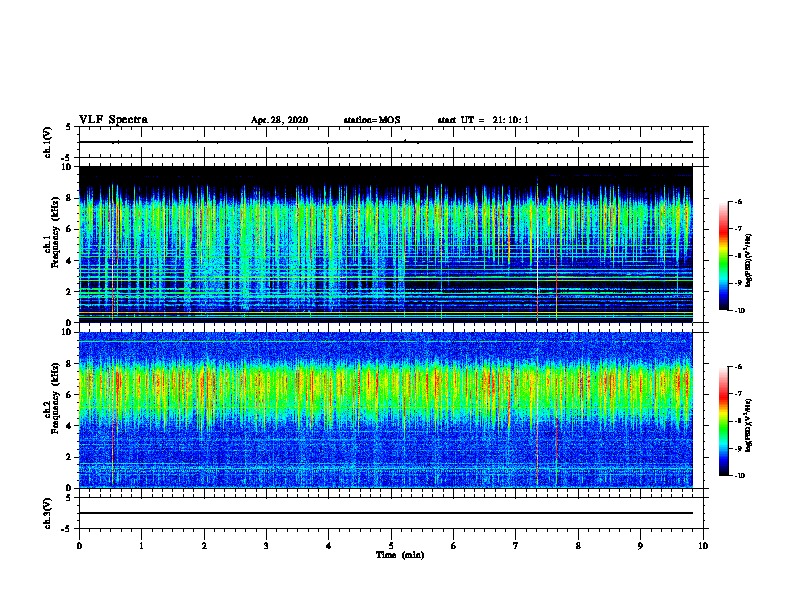Select the date text "Apr. 28, 2020"

[279, 120]
